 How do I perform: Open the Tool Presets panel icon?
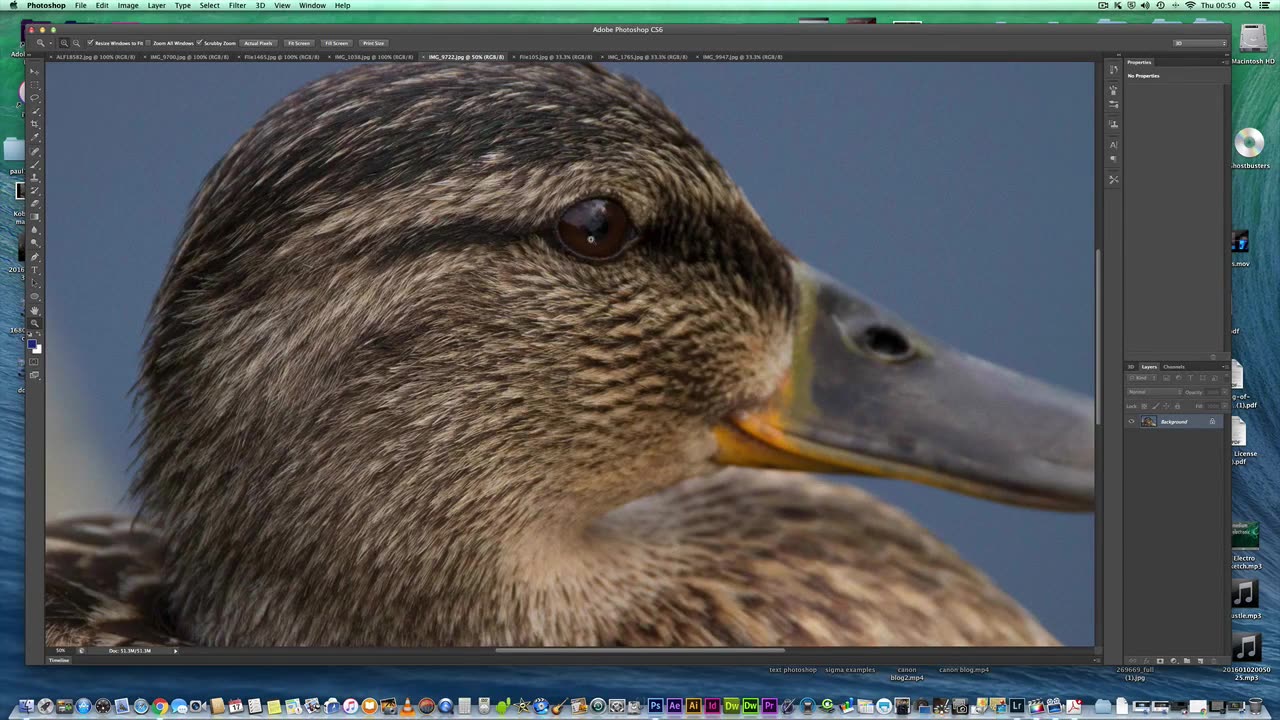pyautogui.click(x=1114, y=180)
